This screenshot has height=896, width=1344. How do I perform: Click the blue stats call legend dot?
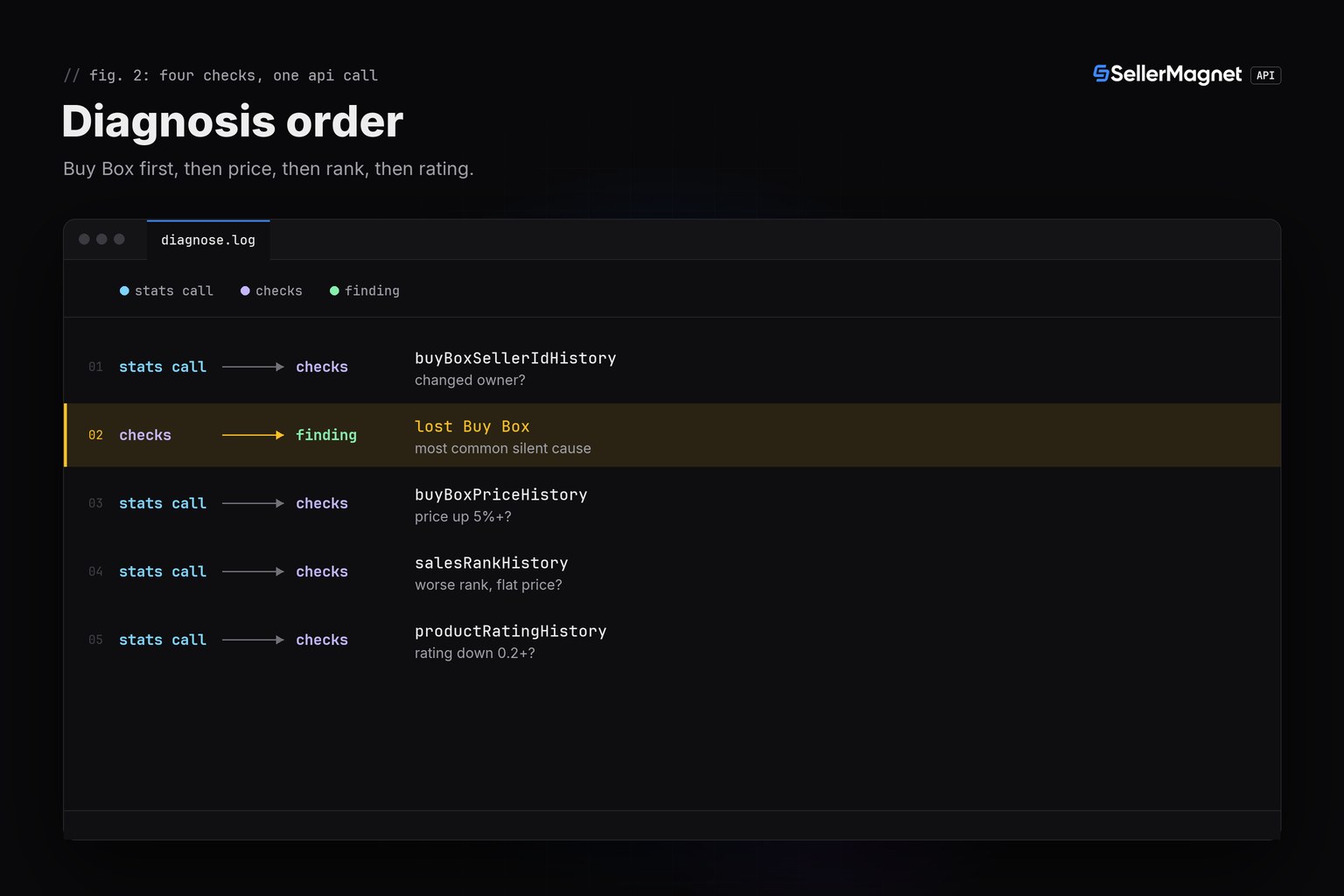pyautogui.click(x=124, y=290)
